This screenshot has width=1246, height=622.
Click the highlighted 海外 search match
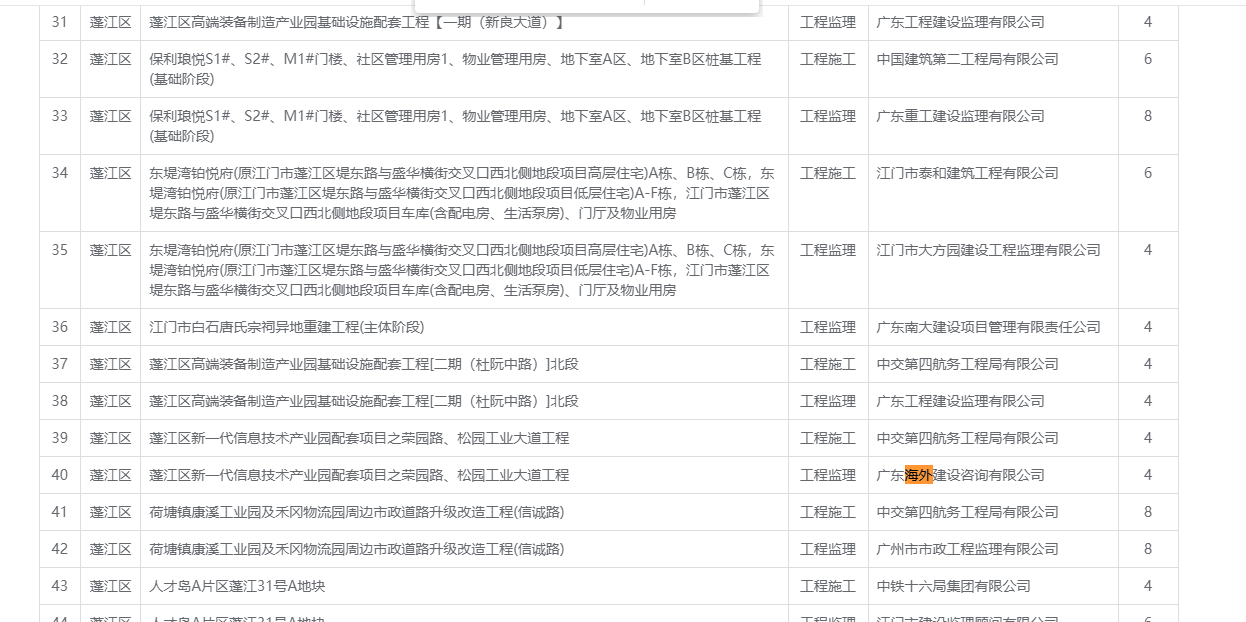click(x=918, y=475)
